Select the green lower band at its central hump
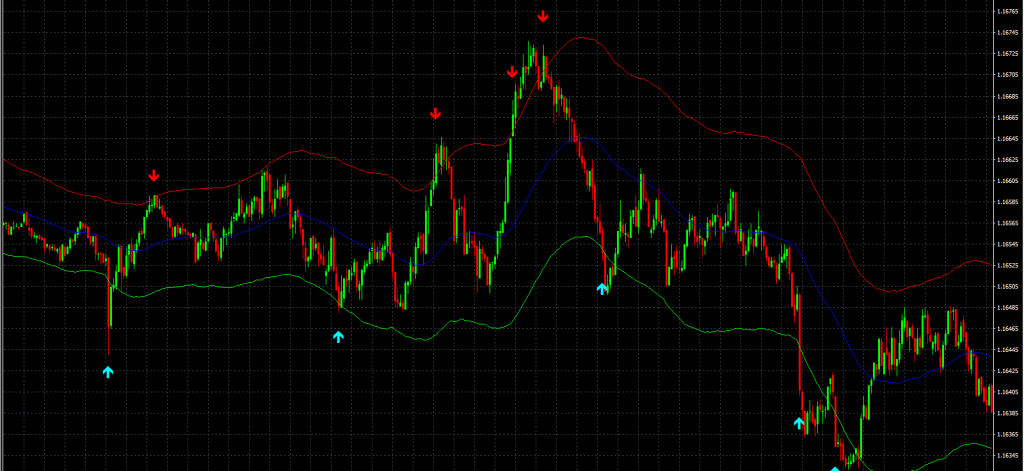The image size is (1024, 471). (575, 237)
